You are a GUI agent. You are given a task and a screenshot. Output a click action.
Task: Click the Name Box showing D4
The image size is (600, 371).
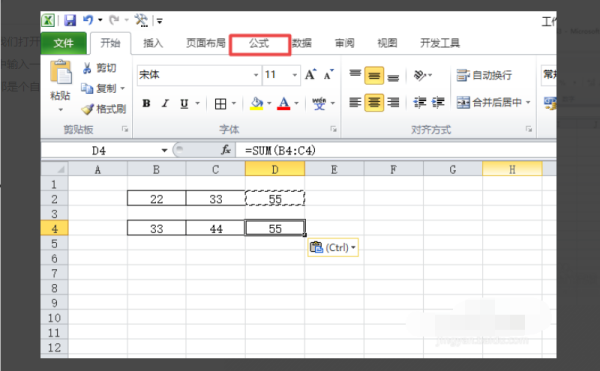click(99, 150)
